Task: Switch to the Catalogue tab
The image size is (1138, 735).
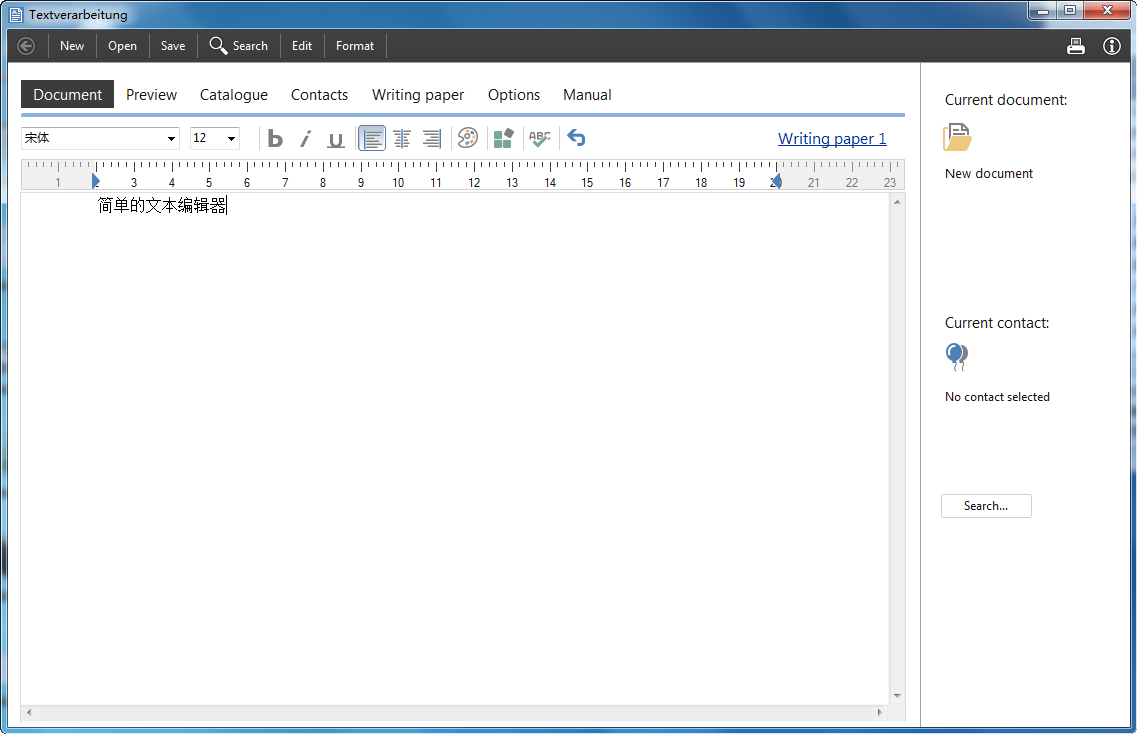Action: point(234,94)
